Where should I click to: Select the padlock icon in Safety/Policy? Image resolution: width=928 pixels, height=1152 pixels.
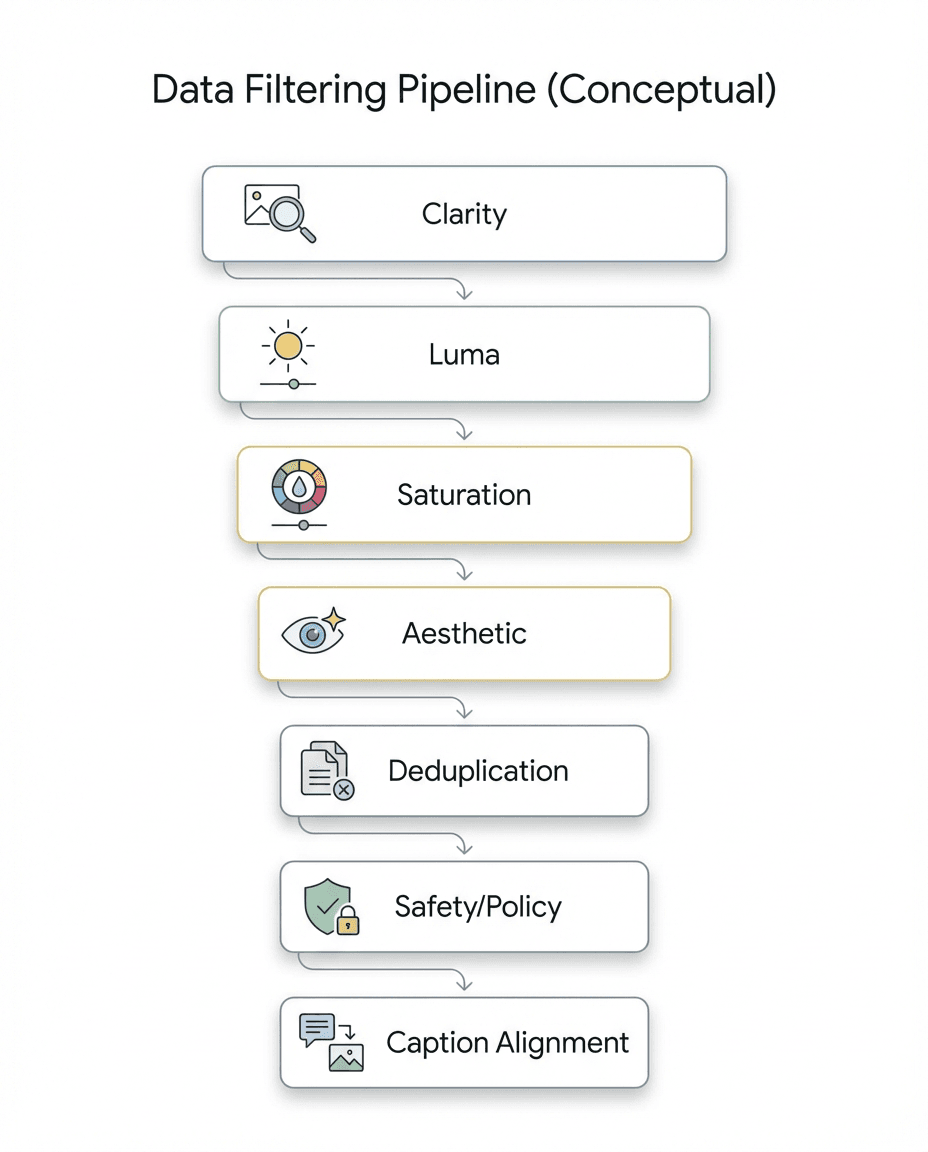click(x=347, y=922)
